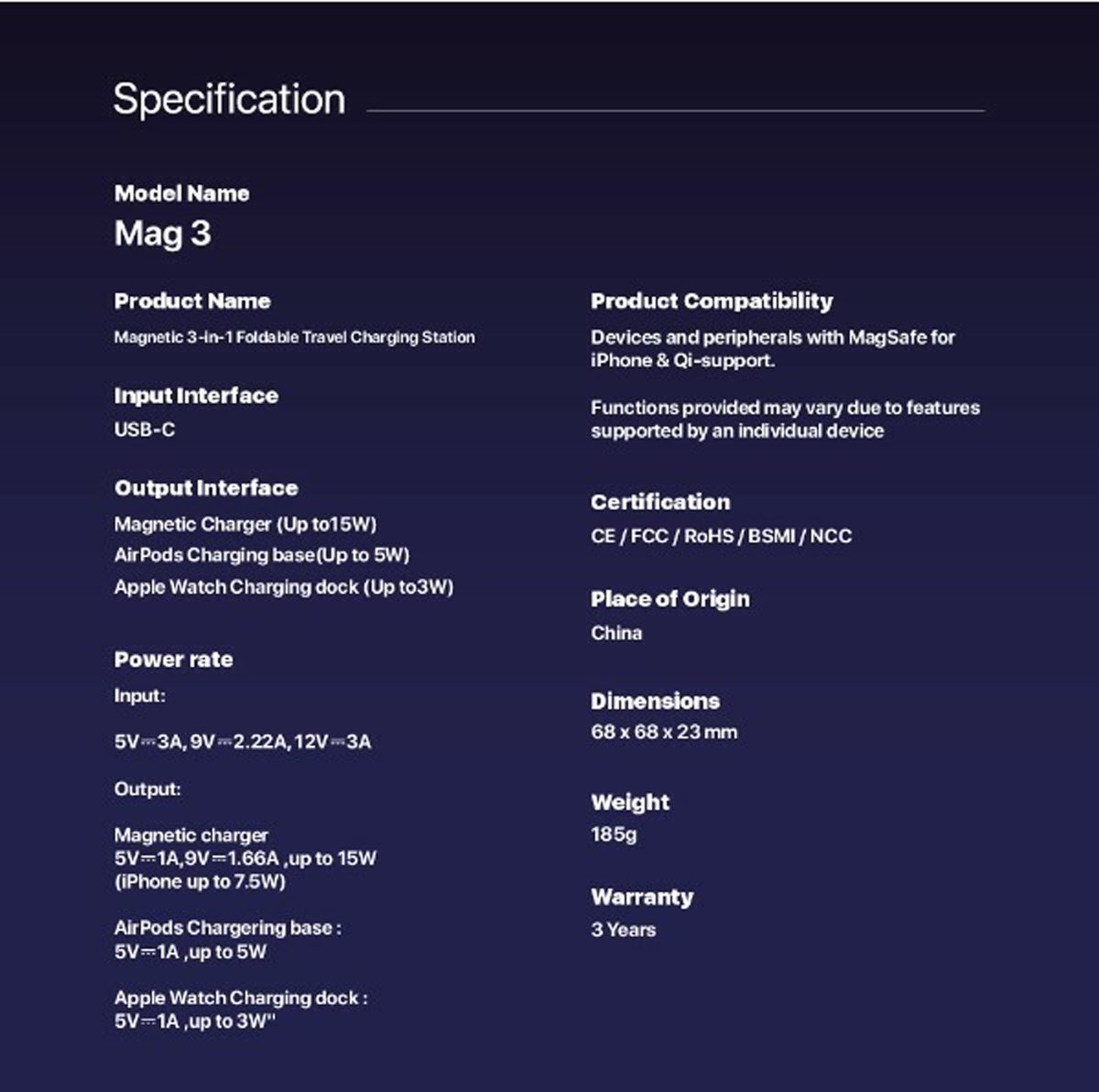Select Place of Origin heading

(x=670, y=599)
